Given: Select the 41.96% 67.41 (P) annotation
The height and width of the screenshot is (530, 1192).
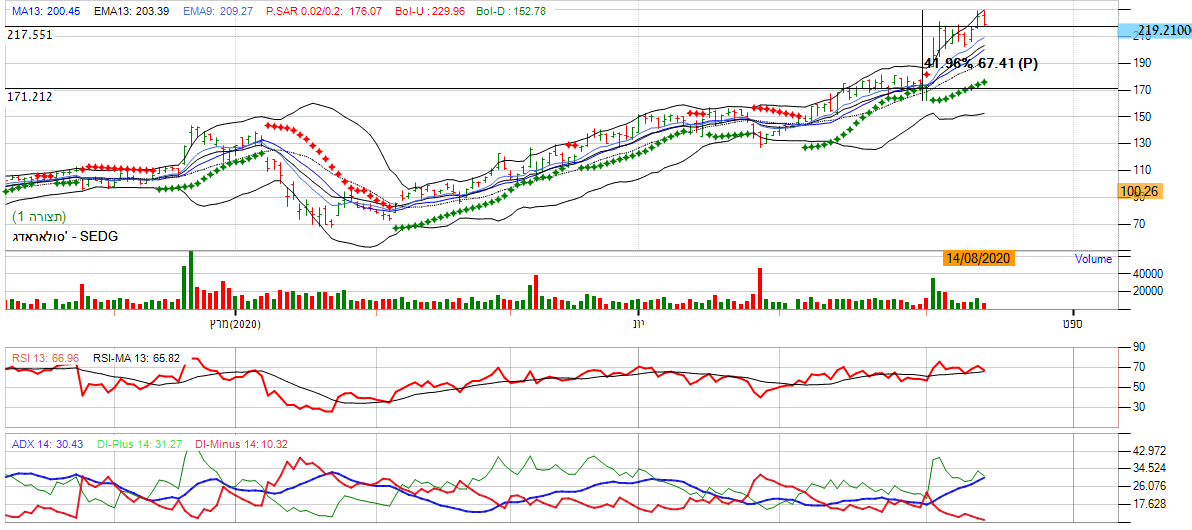Looking at the screenshot, I should pos(980,64).
